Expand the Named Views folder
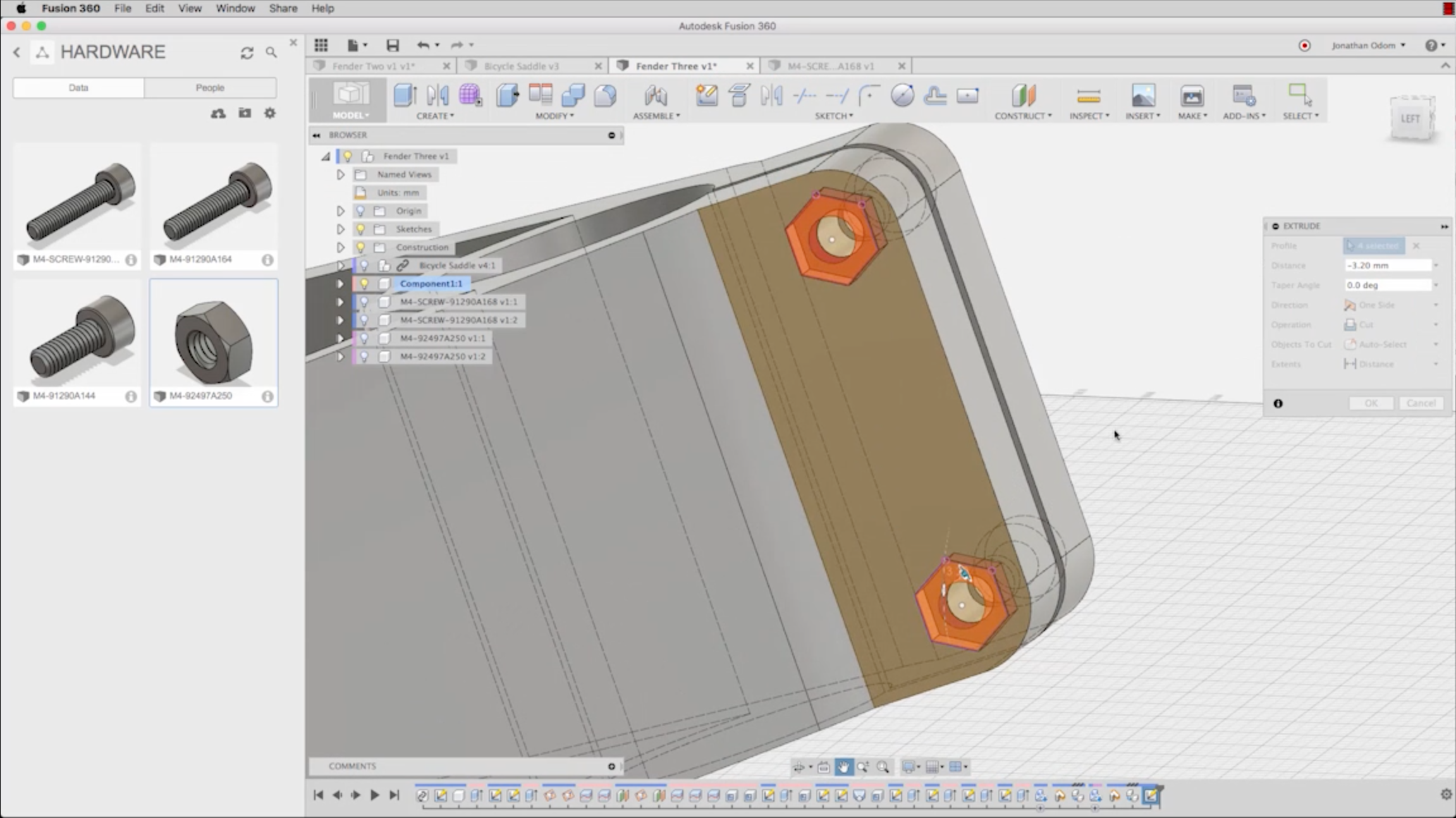 pyautogui.click(x=340, y=174)
